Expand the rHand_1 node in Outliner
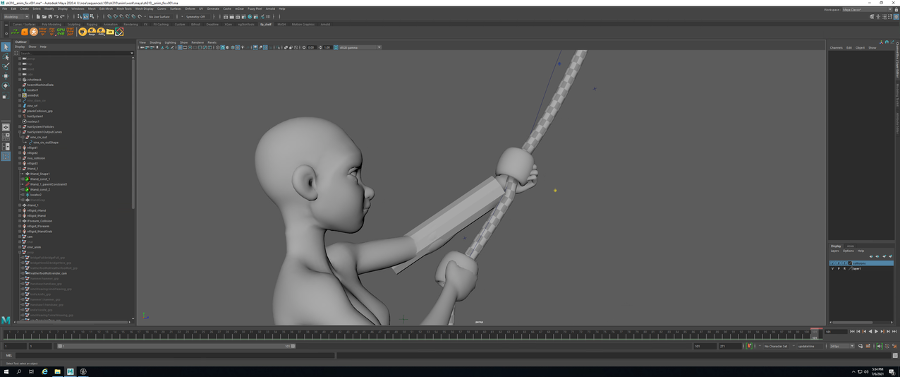 pyautogui.click(x=20, y=205)
